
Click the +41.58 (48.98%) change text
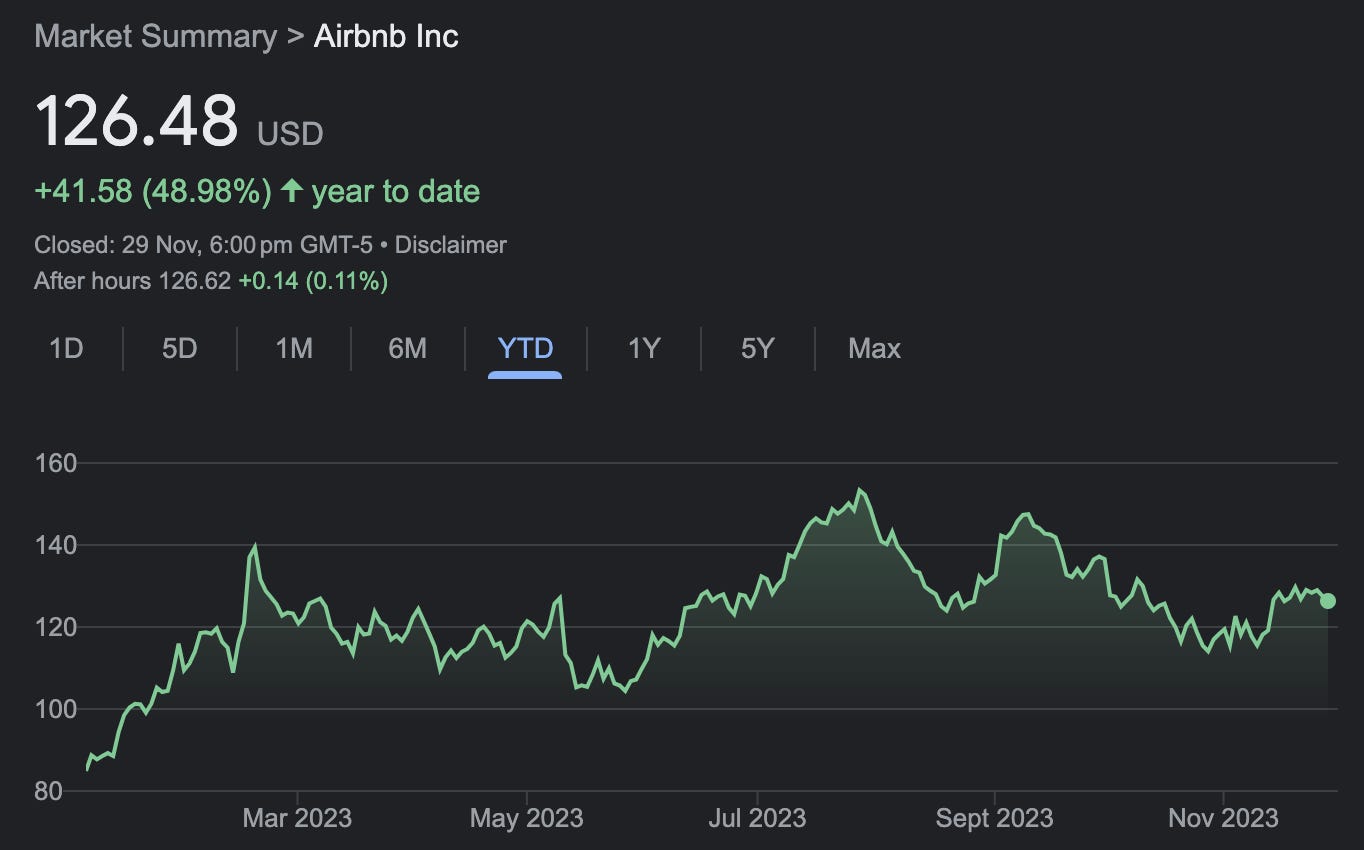(x=153, y=191)
